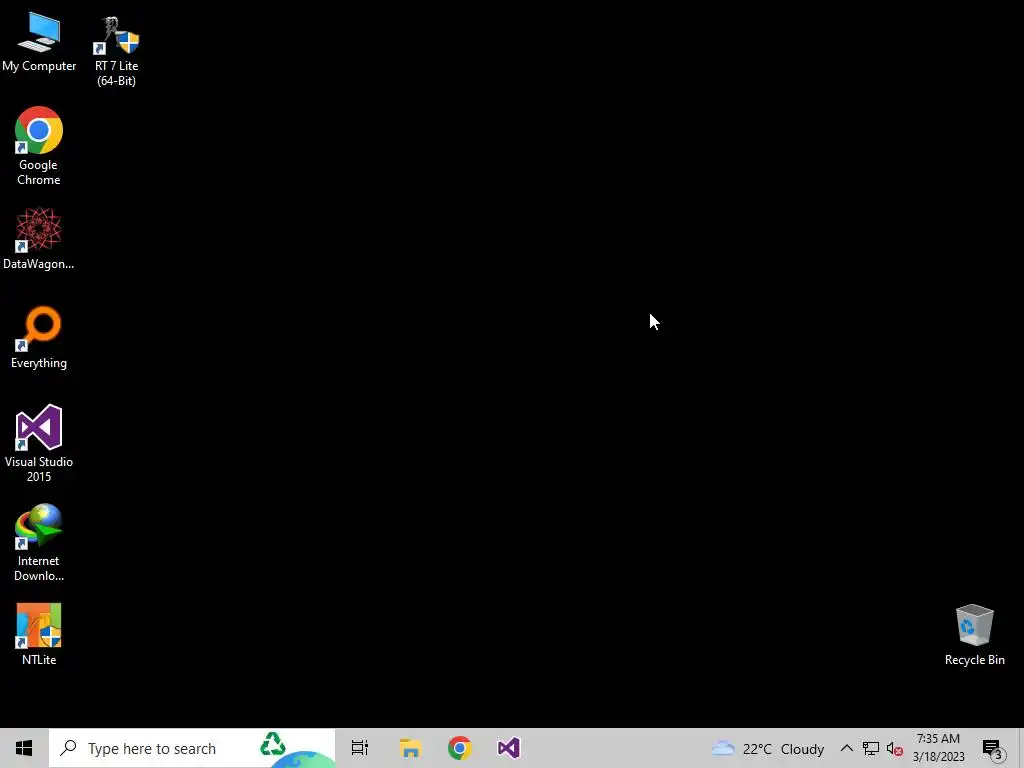Screen dimensions: 1024x768
Task: Select the Everything search shortcut
Action: [x=39, y=337]
